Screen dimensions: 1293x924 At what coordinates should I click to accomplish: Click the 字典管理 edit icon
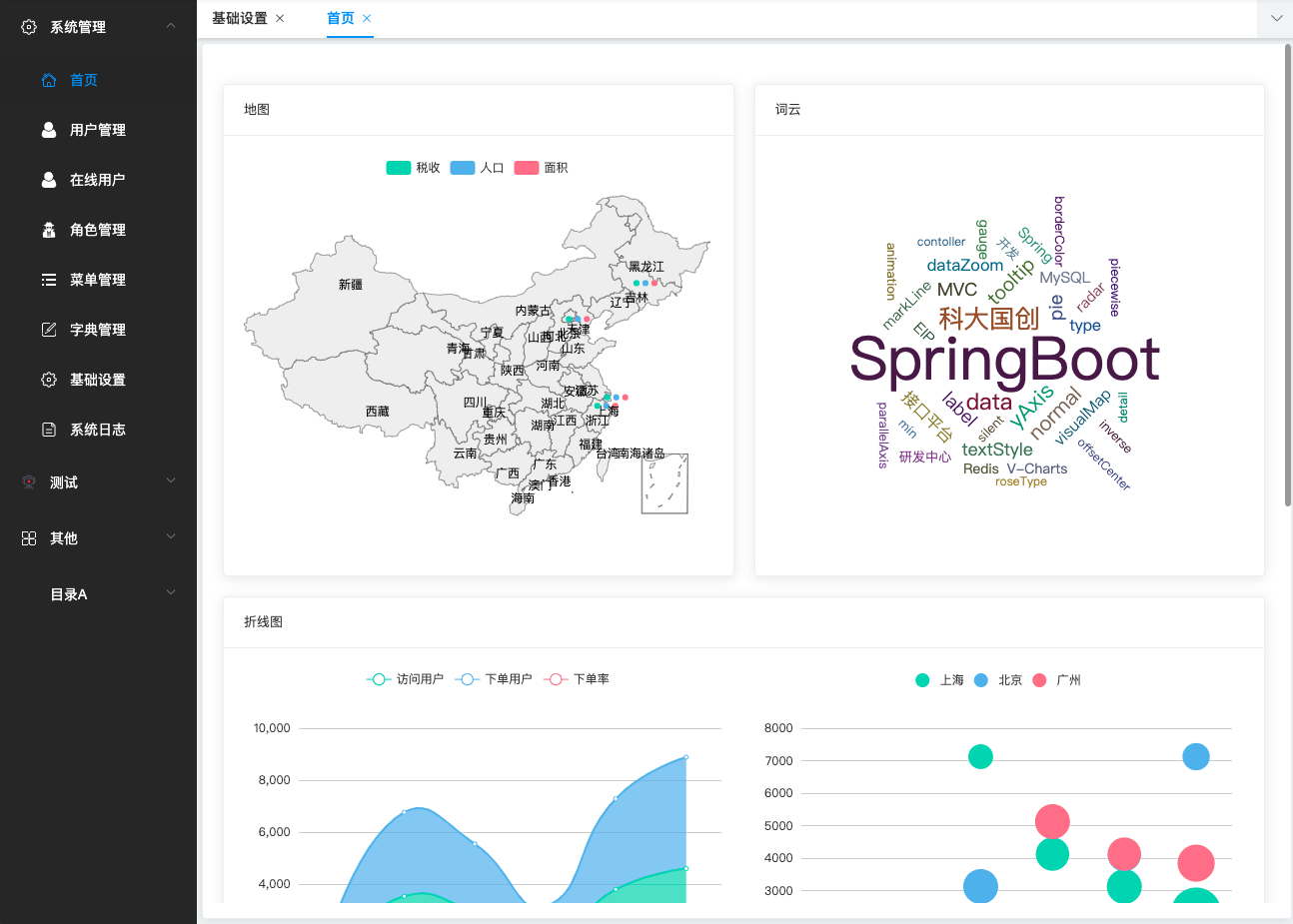click(x=49, y=330)
